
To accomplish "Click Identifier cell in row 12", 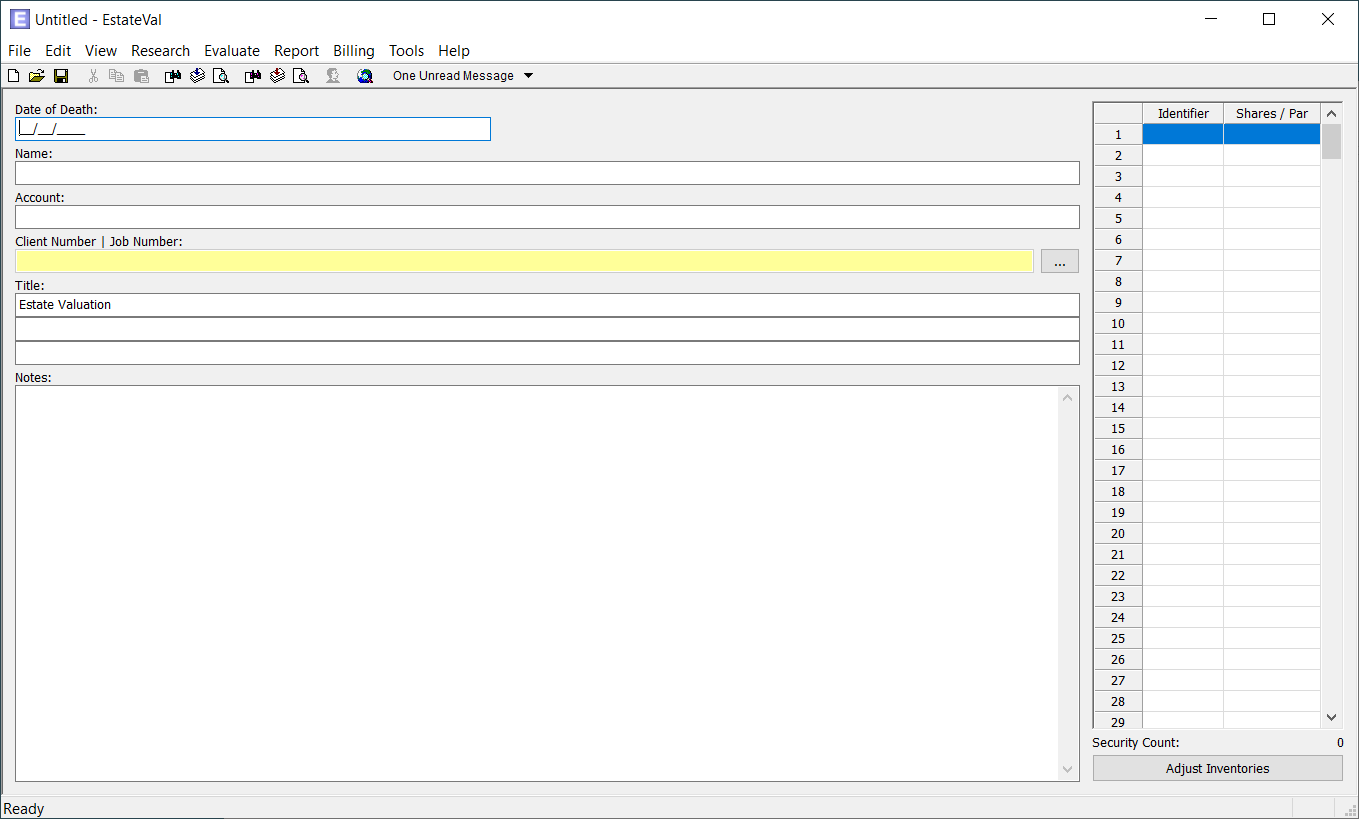I will point(1183,365).
